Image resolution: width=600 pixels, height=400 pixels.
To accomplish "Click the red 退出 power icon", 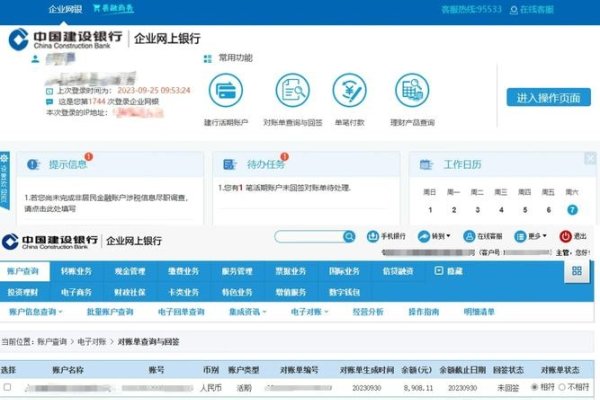I will [x=566, y=237].
